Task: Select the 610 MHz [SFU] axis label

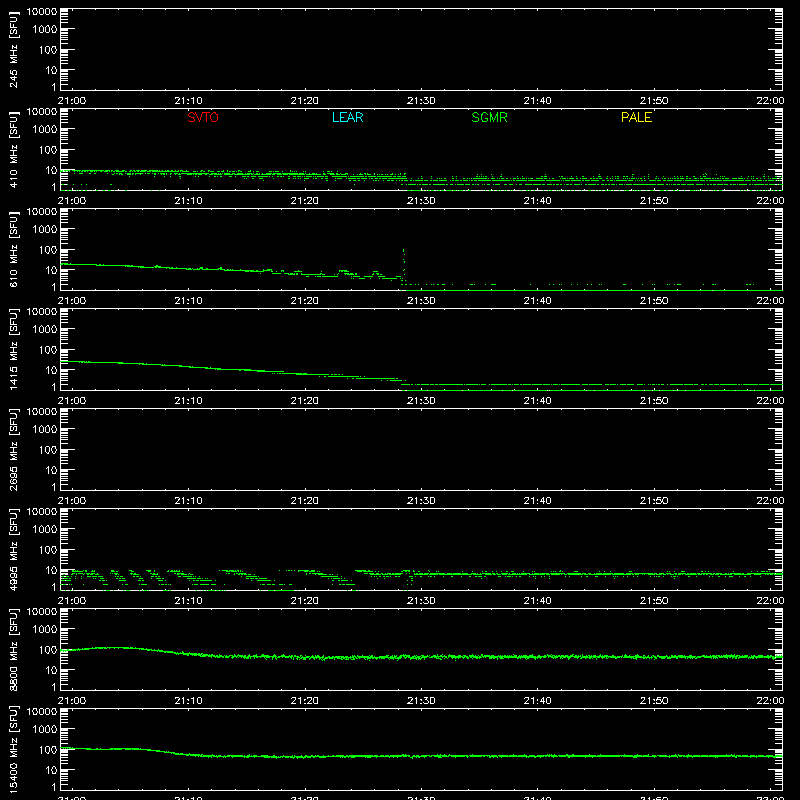Action: pos(13,249)
